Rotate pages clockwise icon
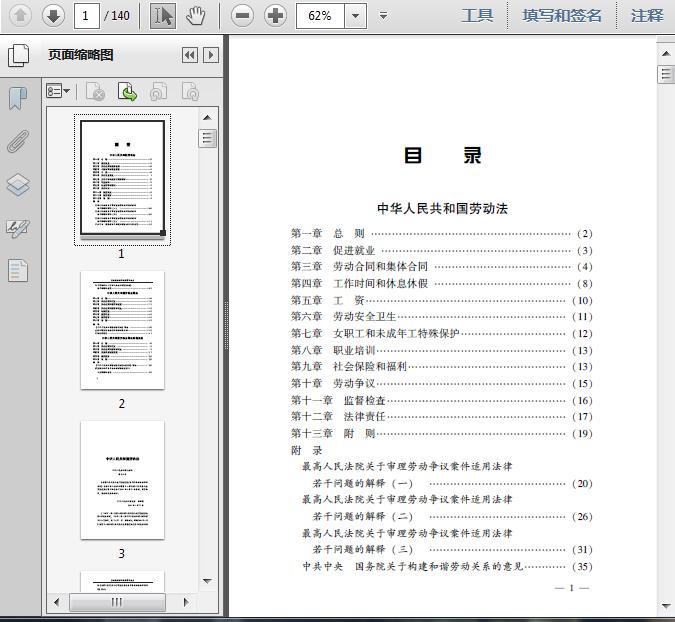 click(x=190, y=92)
